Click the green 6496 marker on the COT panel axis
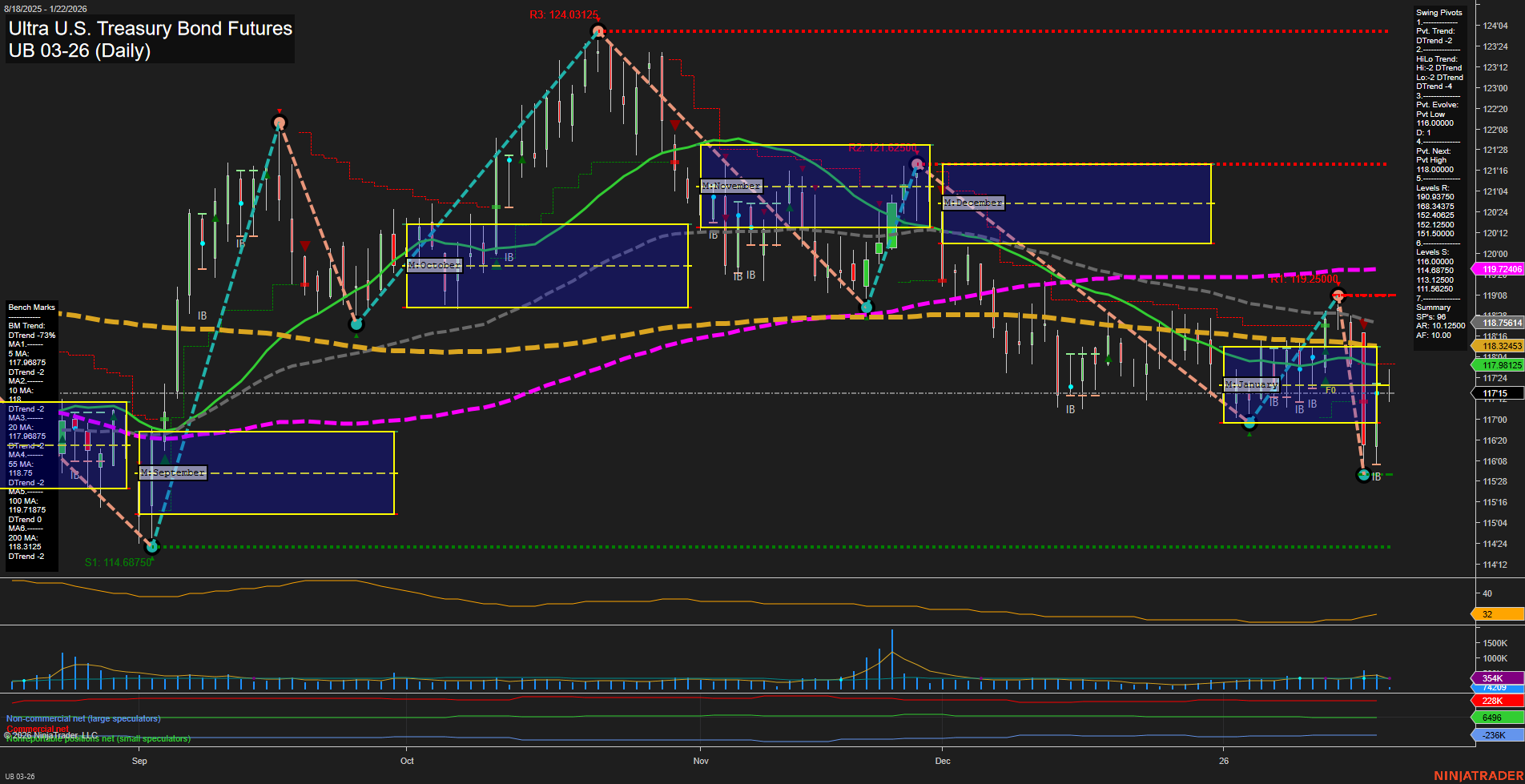 pyautogui.click(x=1495, y=718)
